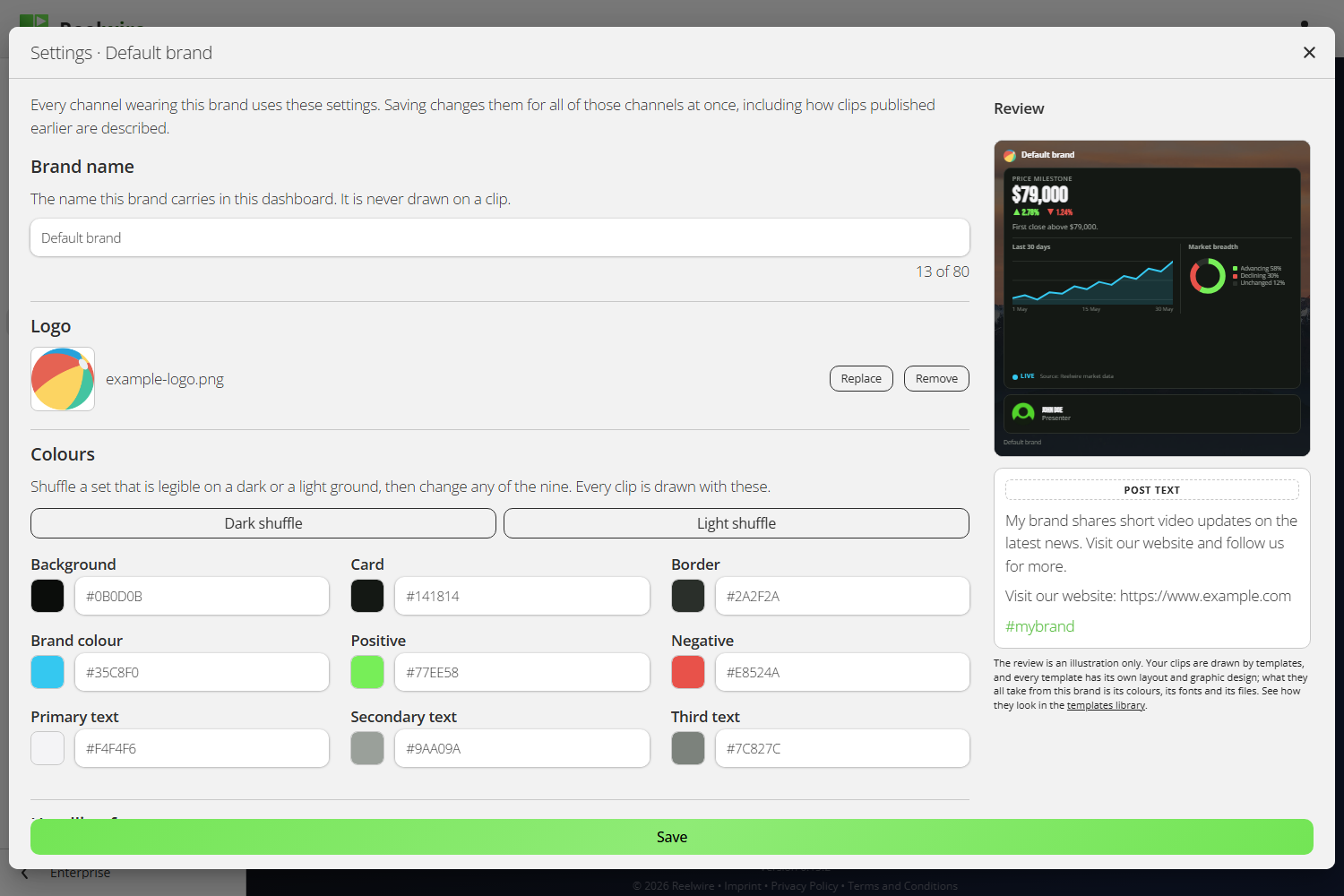Edit the Background hex field #0B0D0B
The height and width of the screenshot is (896, 1344).
202,596
